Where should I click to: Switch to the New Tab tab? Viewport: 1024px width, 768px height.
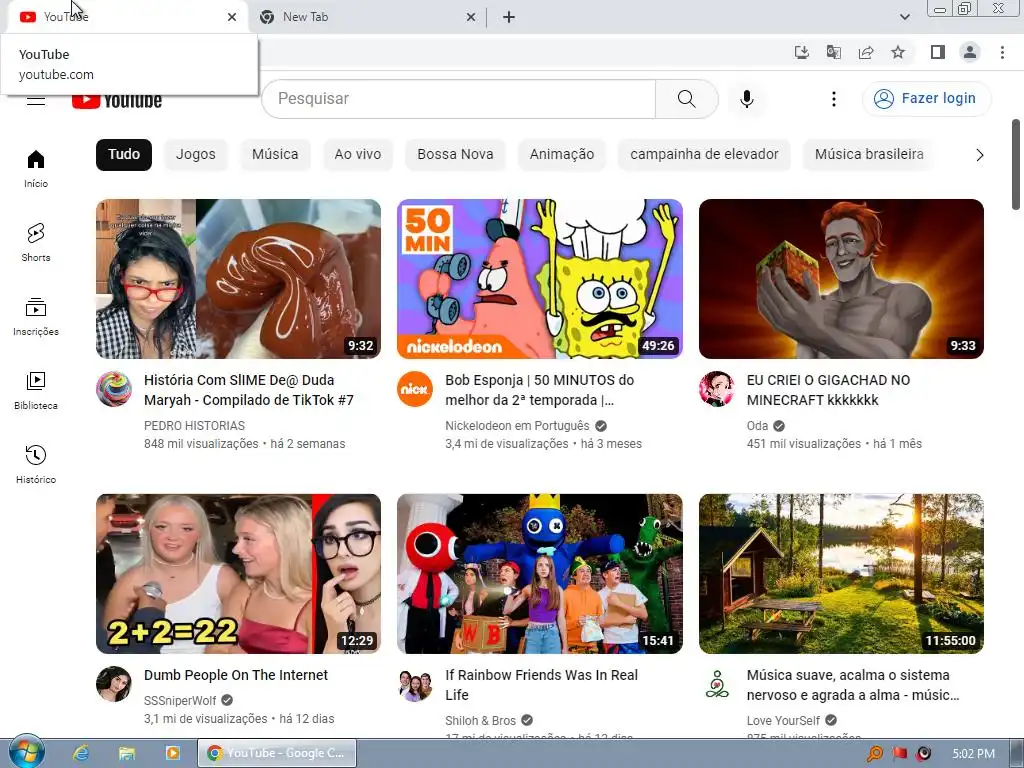(x=368, y=17)
